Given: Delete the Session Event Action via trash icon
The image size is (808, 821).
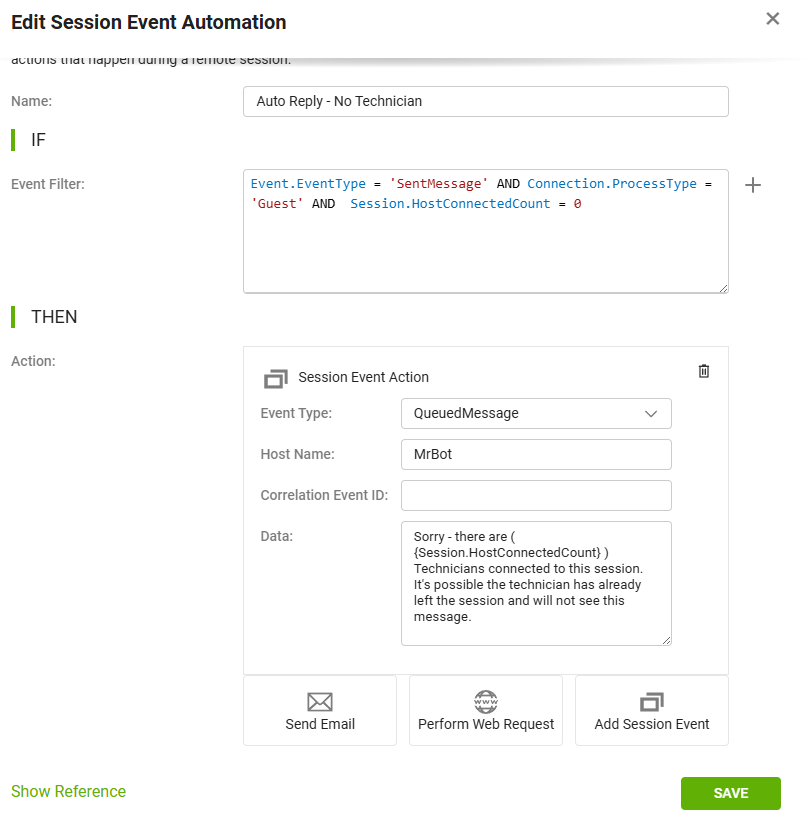Looking at the screenshot, I should click(x=704, y=371).
